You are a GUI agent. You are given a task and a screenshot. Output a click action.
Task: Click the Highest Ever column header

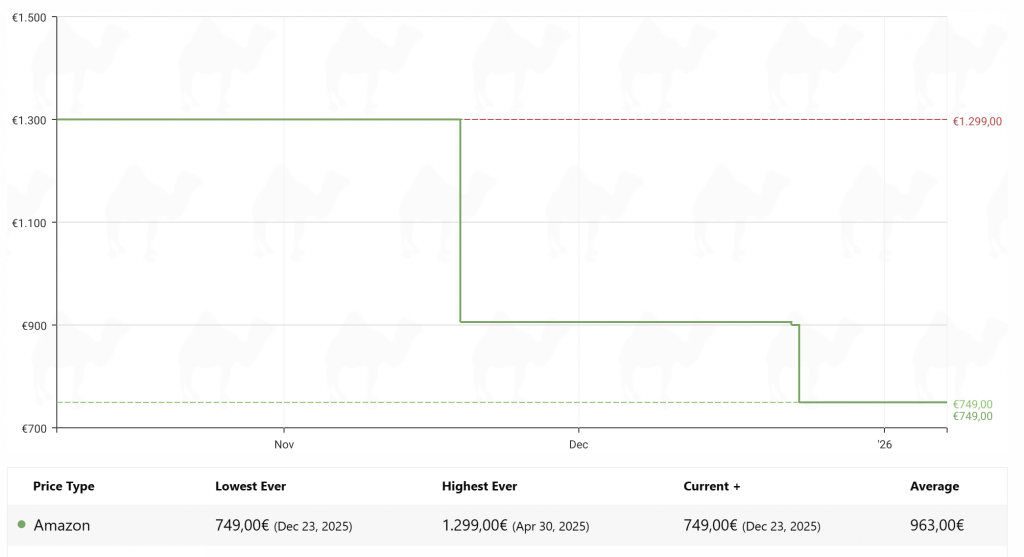[x=479, y=487]
